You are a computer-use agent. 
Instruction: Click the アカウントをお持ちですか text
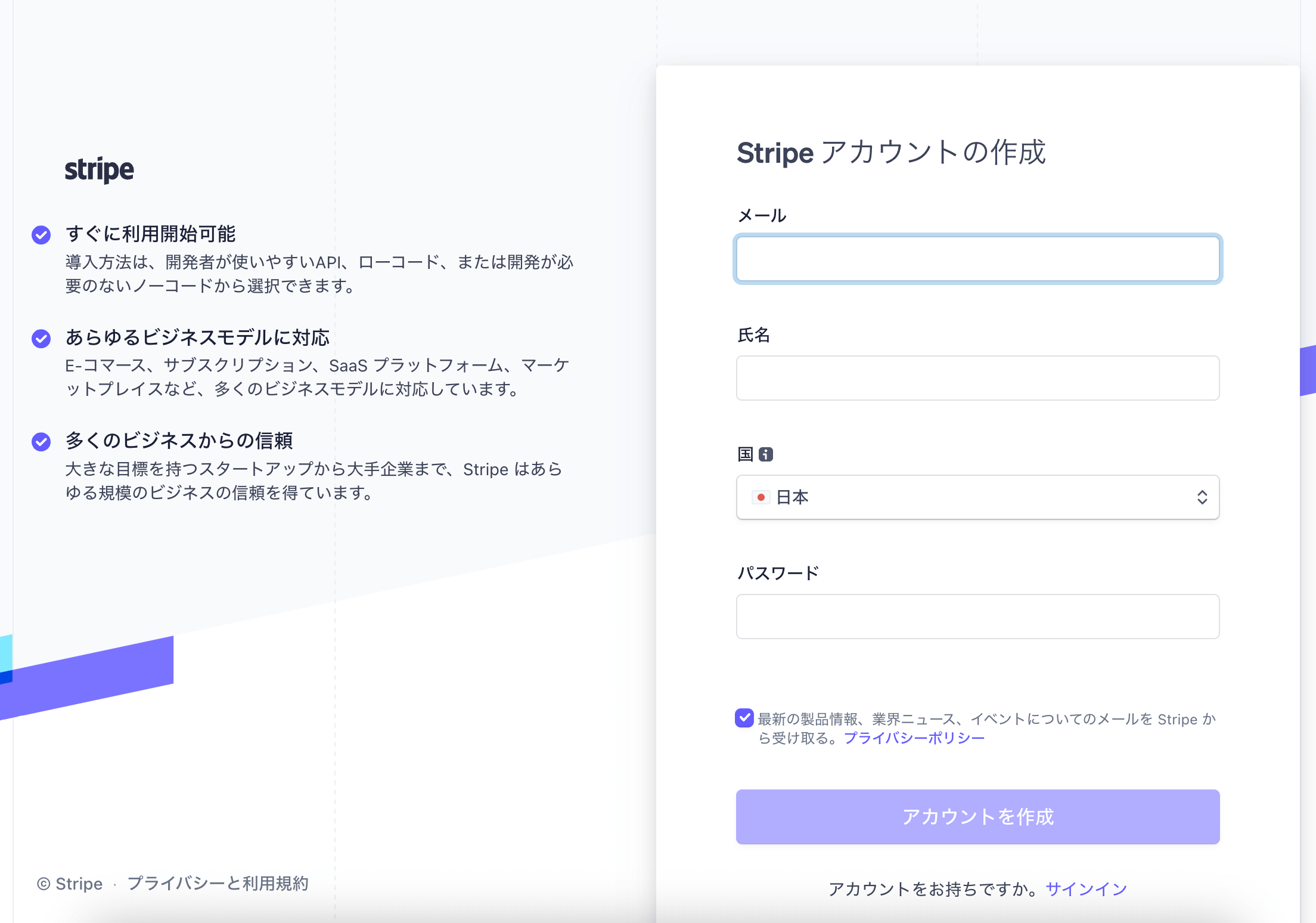click(934, 889)
